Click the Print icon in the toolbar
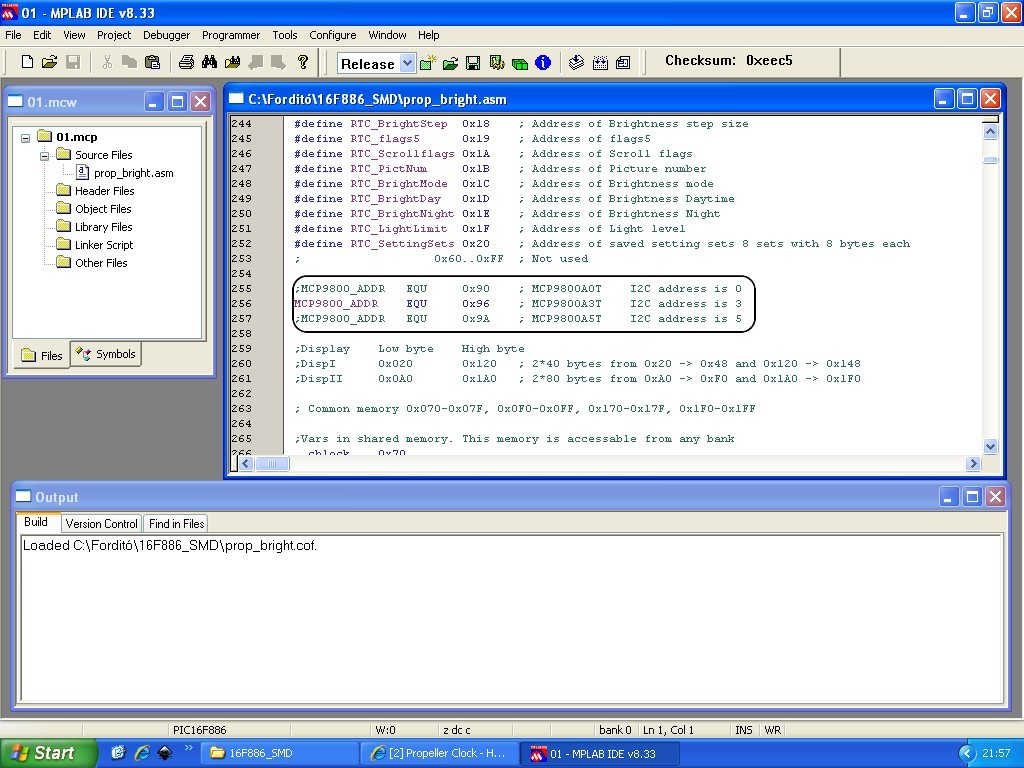Image resolution: width=1024 pixels, height=768 pixels. pos(186,62)
